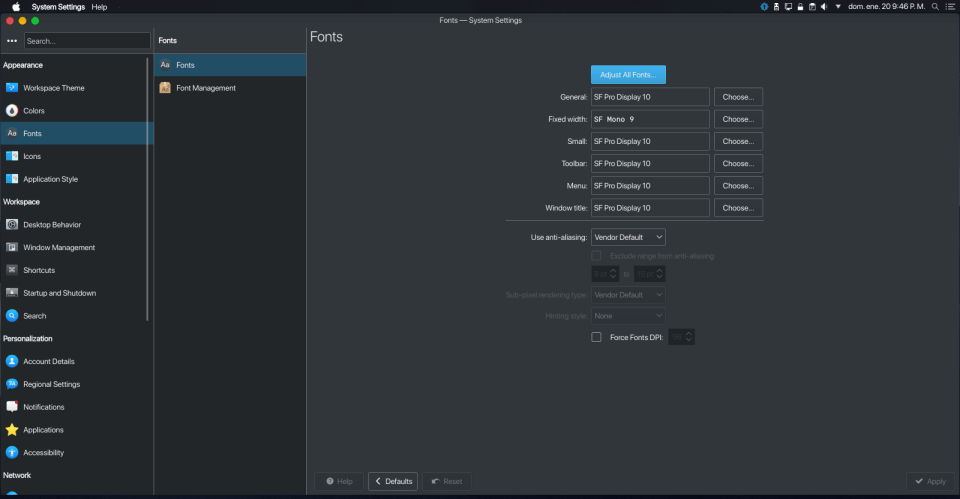
Task: Click the Menu font text field
Action: (x=650, y=186)
